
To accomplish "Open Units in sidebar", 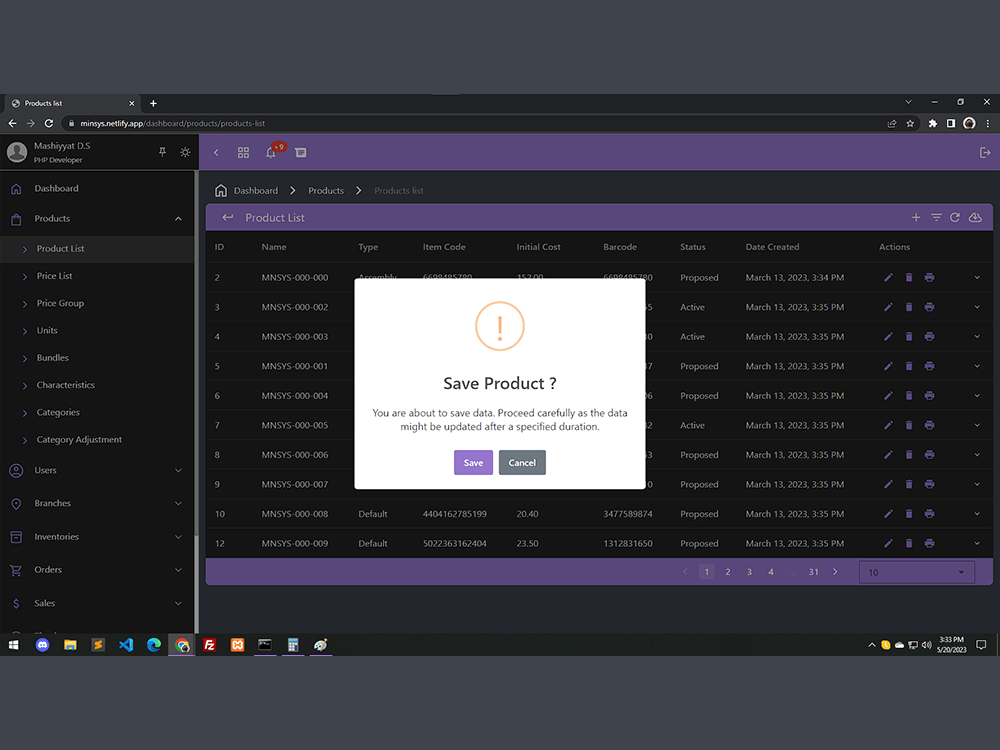I will [x=97, y=330].
